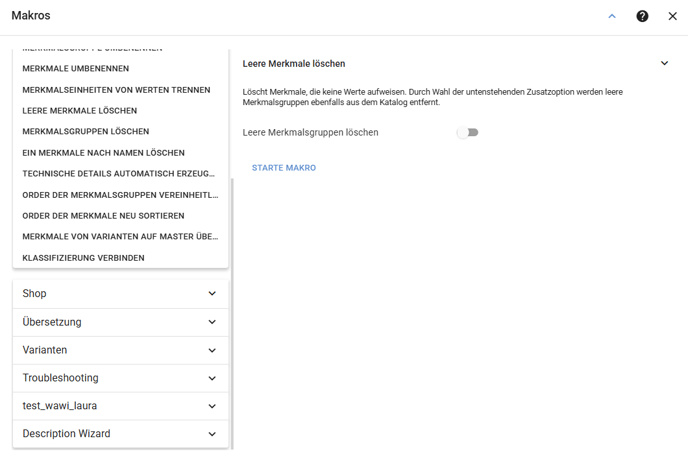Select MERKMALE VON VARIANTEN AUF MASTER ÜBE... macro
This screenshot has width=688, height=456.
click(120, 237)
